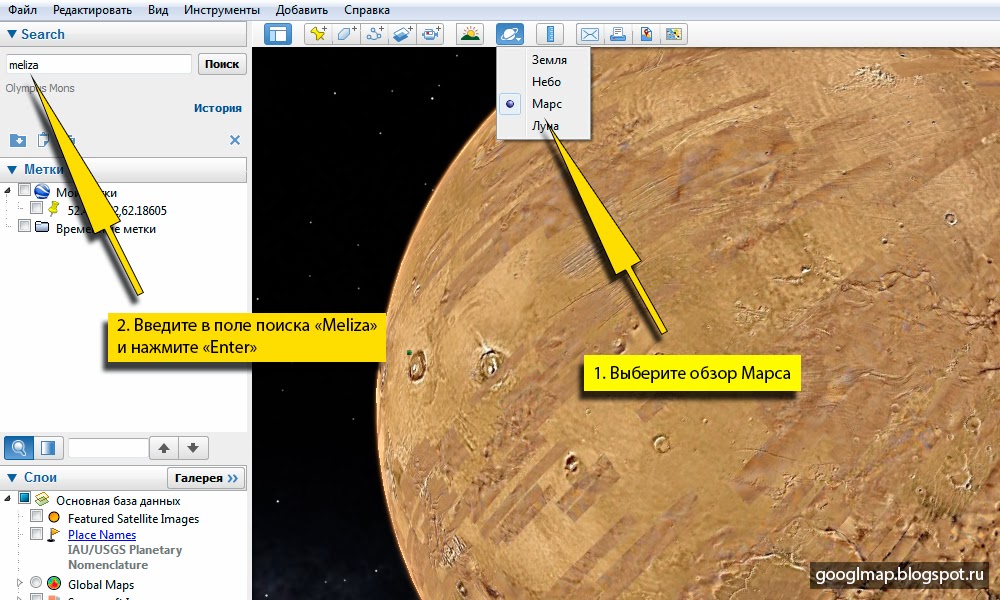Screen dimensions: 1000x600
Task: Toggle the Временные метки checkbox
Action: point(24,226)
